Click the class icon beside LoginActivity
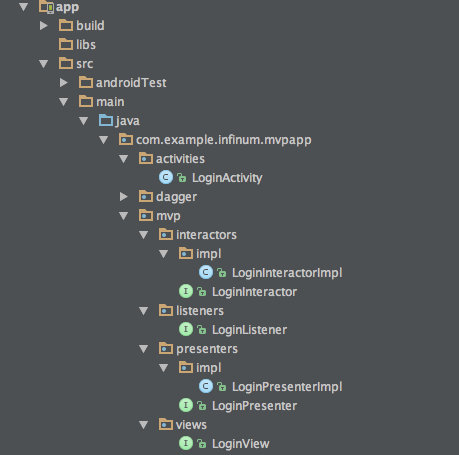459x455 pixels. 166,177
